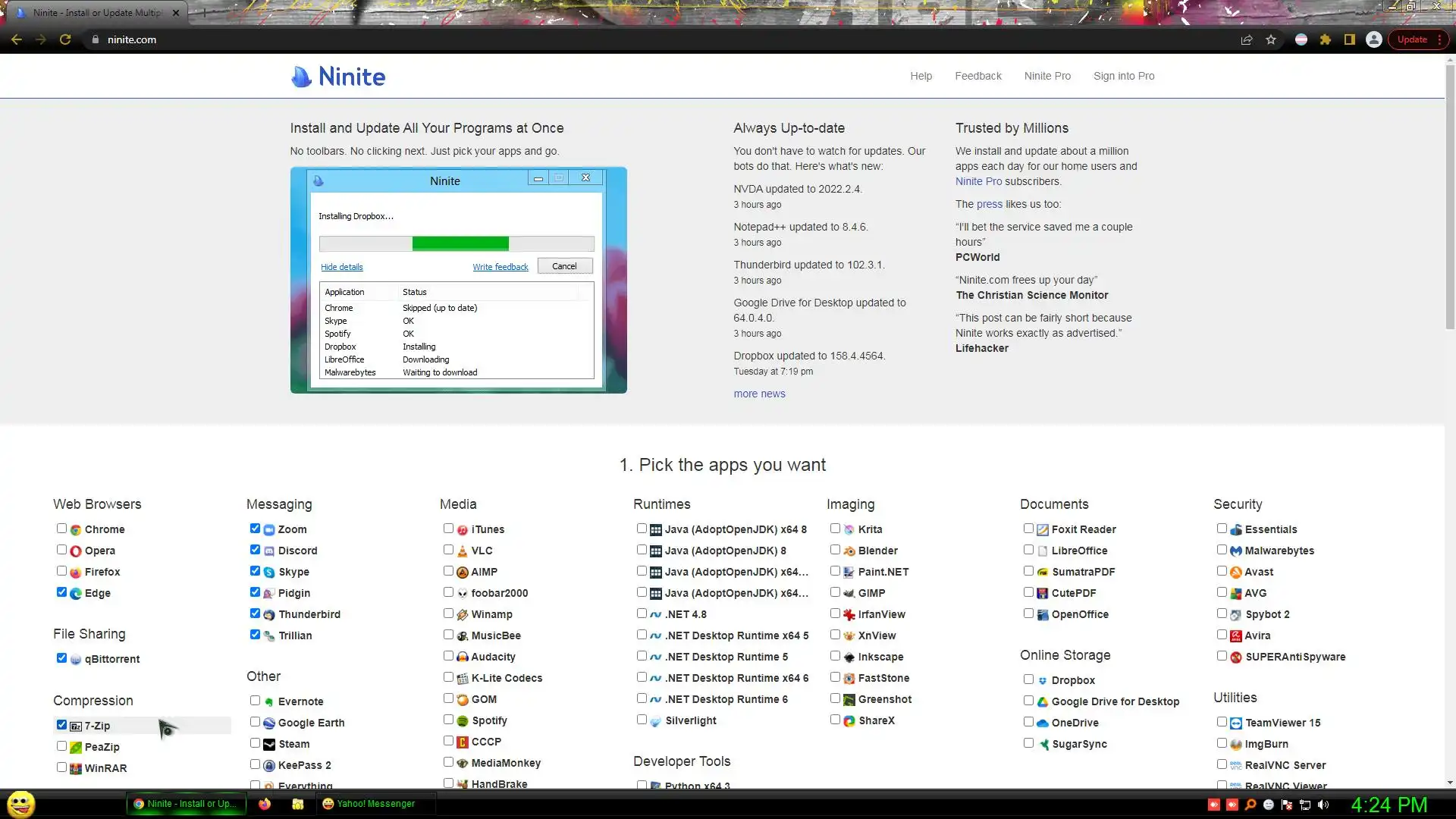
Task: Open the extensions puzzle icon
Action: (1325, 39)
